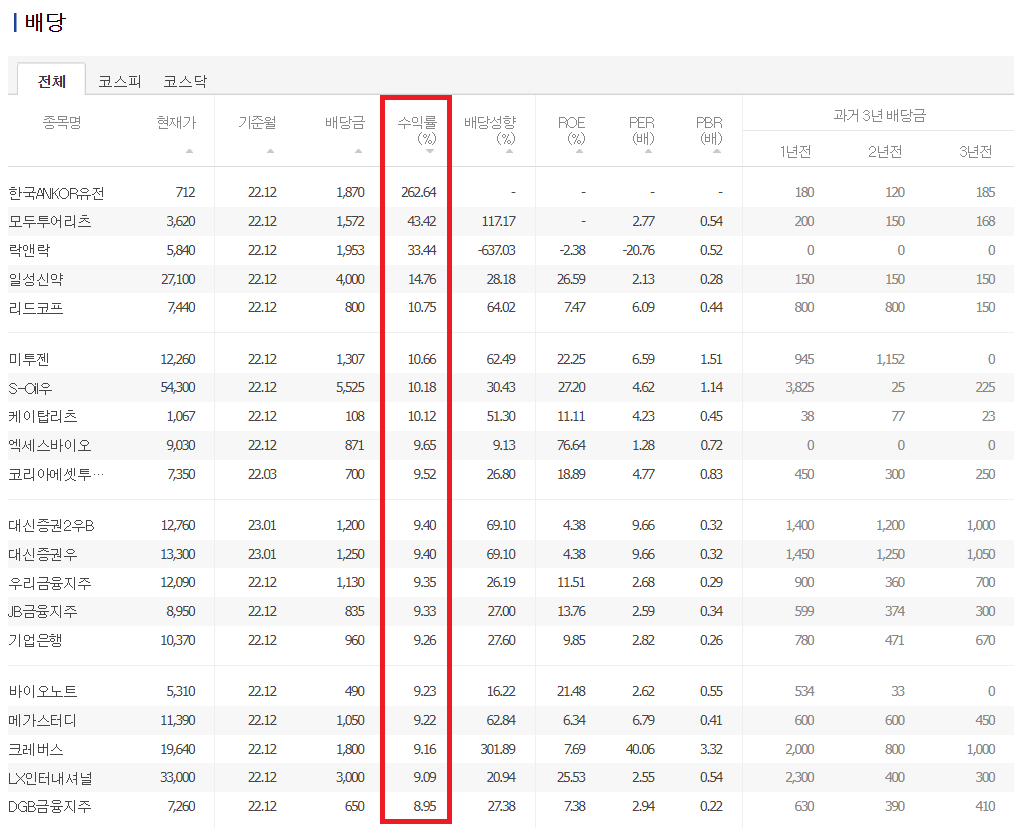The image size is (1019, 828).
Task: Select yield value 33.44
Action: [422, 250]
